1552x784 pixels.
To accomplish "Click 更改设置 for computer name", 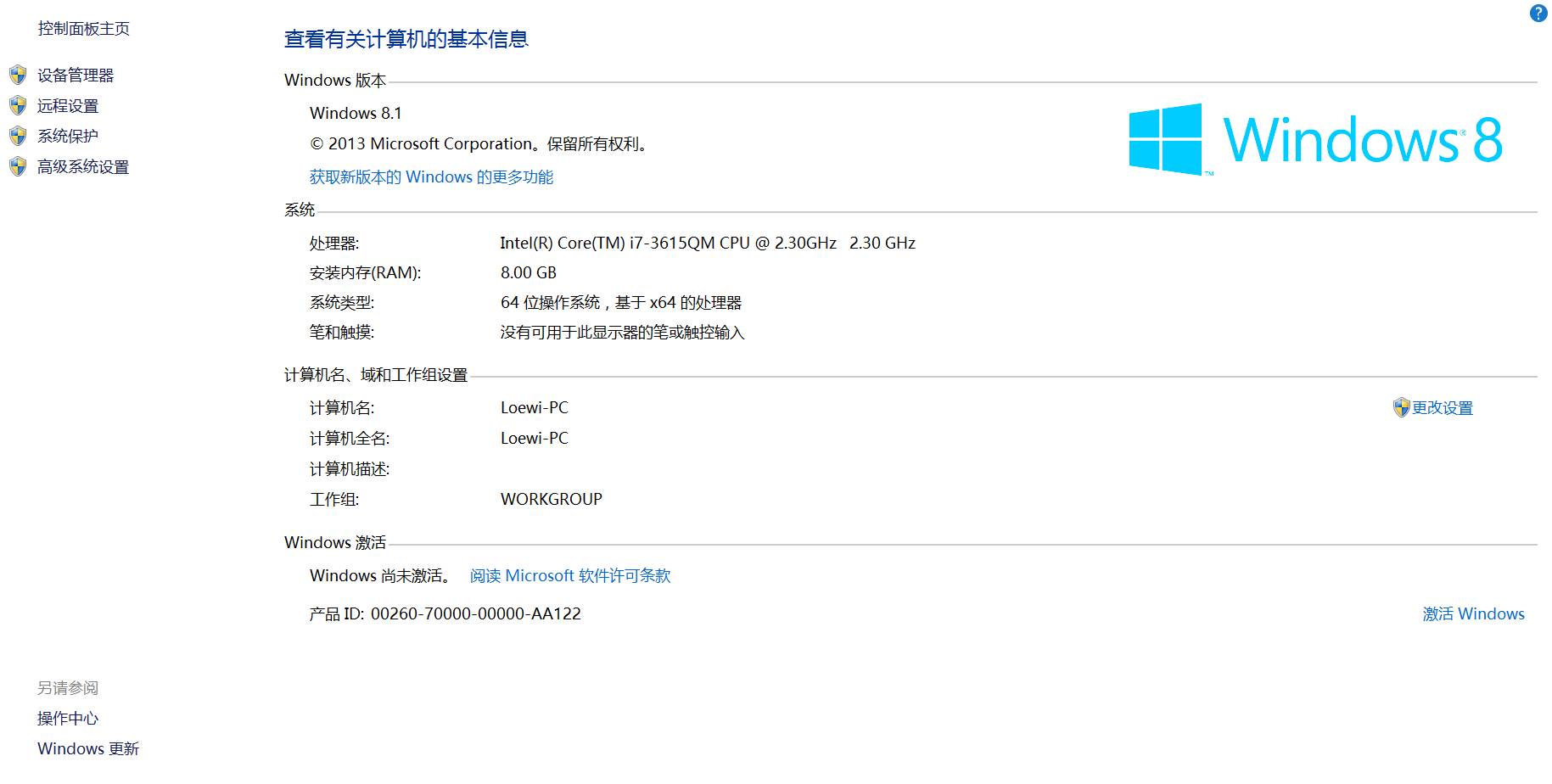I will [1443, 408].
